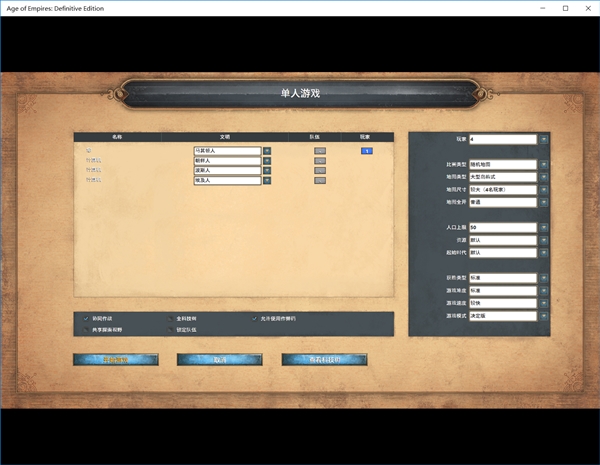Open the 地图类型 dropdown arrow
600x465 pixels.
pyautogui.click(x=544, y=176)
